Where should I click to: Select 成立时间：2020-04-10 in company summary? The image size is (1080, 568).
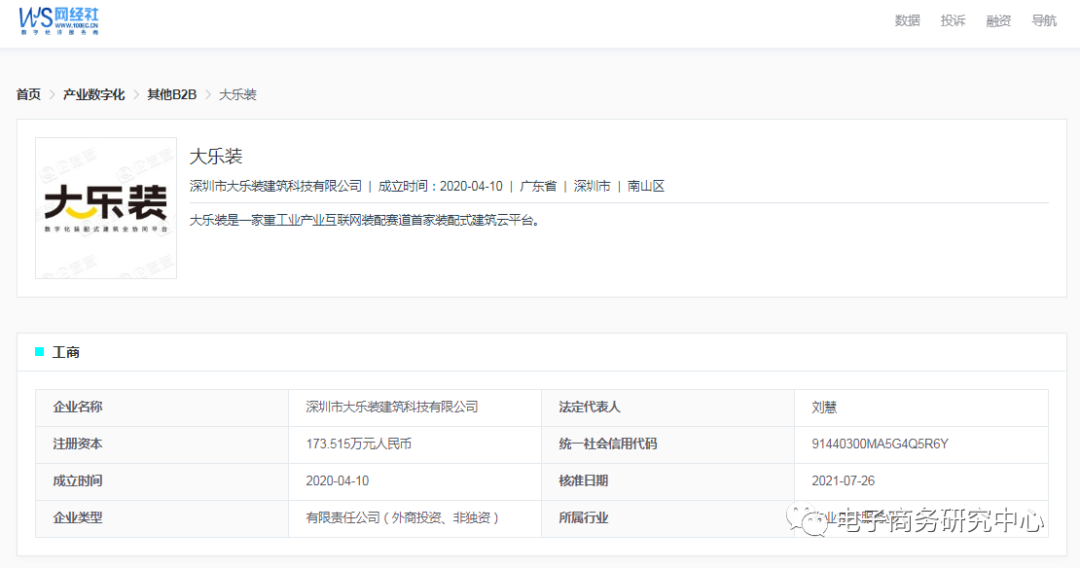point(440,186)
